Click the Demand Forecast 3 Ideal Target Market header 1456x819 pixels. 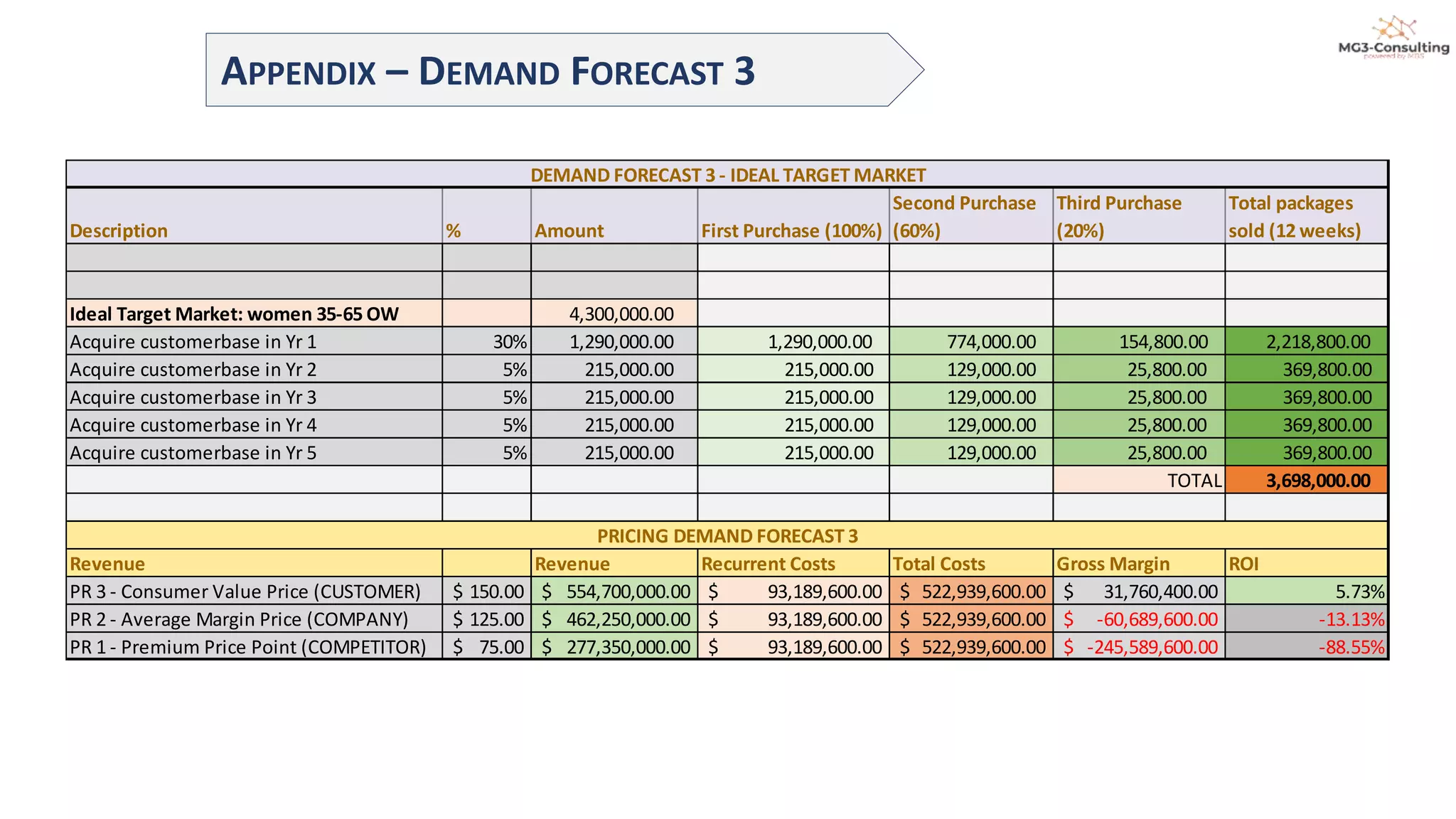click(x=727, y=175)
